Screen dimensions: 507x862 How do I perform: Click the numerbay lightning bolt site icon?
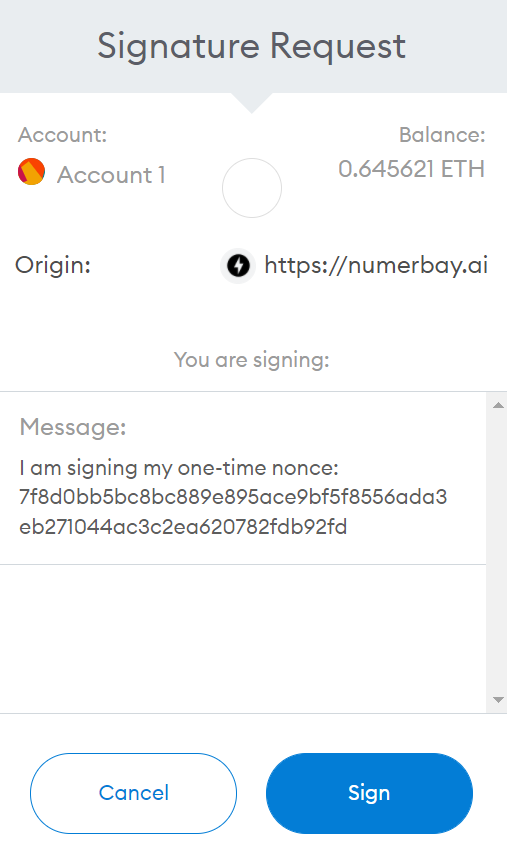tap(238, 266)
